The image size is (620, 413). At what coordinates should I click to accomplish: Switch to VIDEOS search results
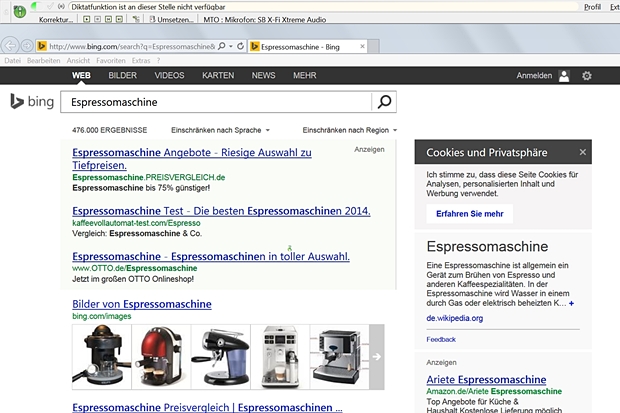169,75
